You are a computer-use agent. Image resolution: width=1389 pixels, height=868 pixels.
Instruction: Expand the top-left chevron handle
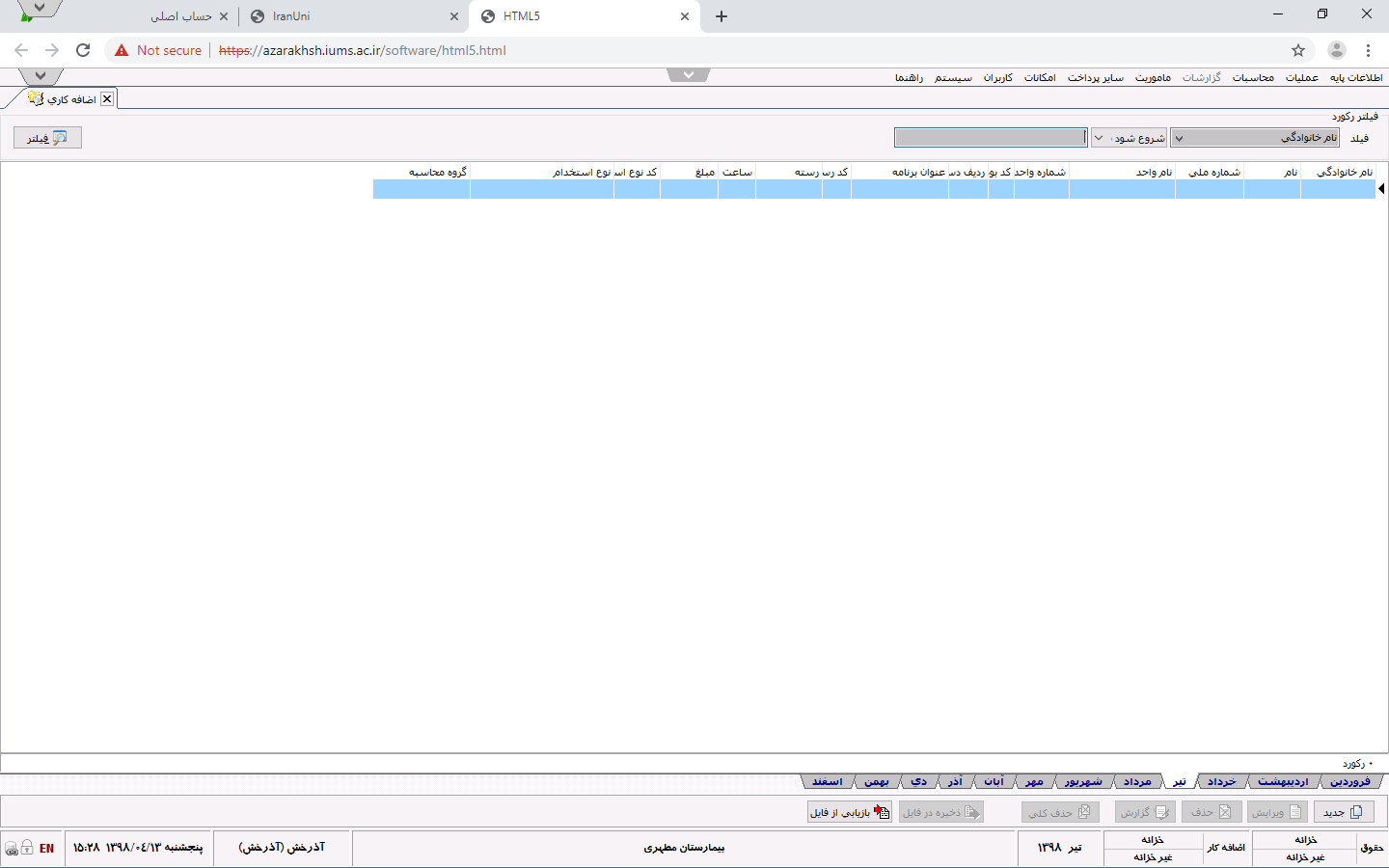(41, 76)
